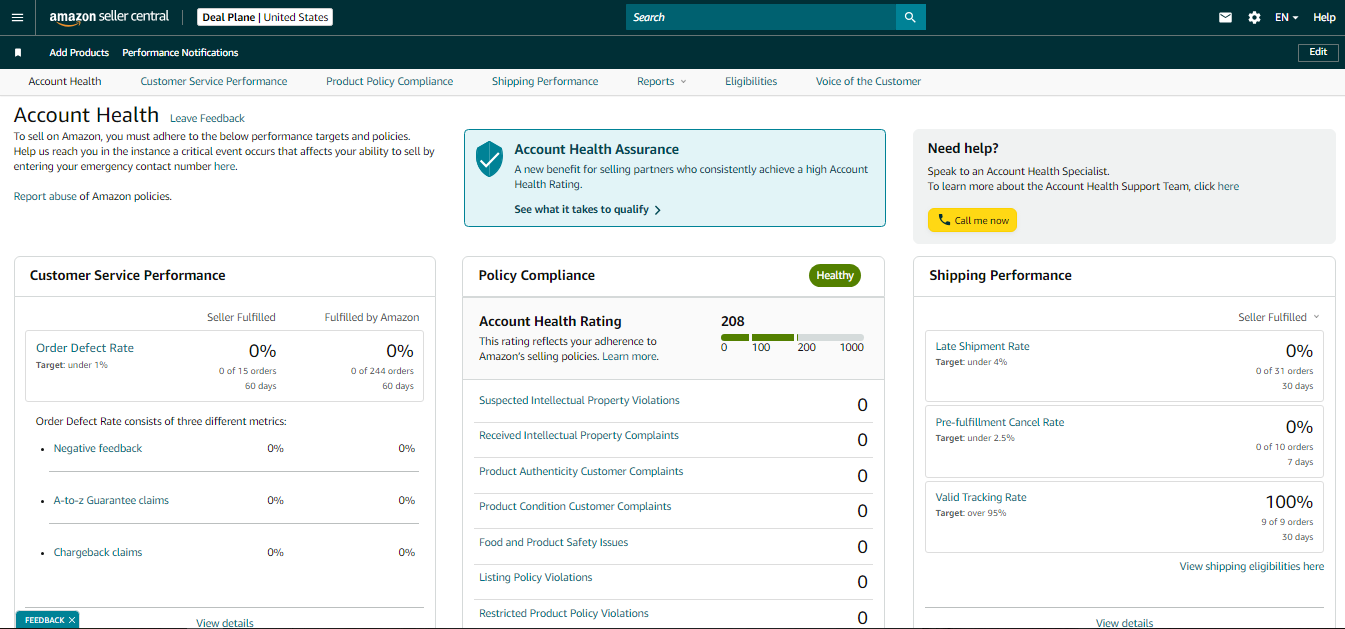Click the Amazon Seller Central logo
1345x629 pixels.
click(110, 17)
